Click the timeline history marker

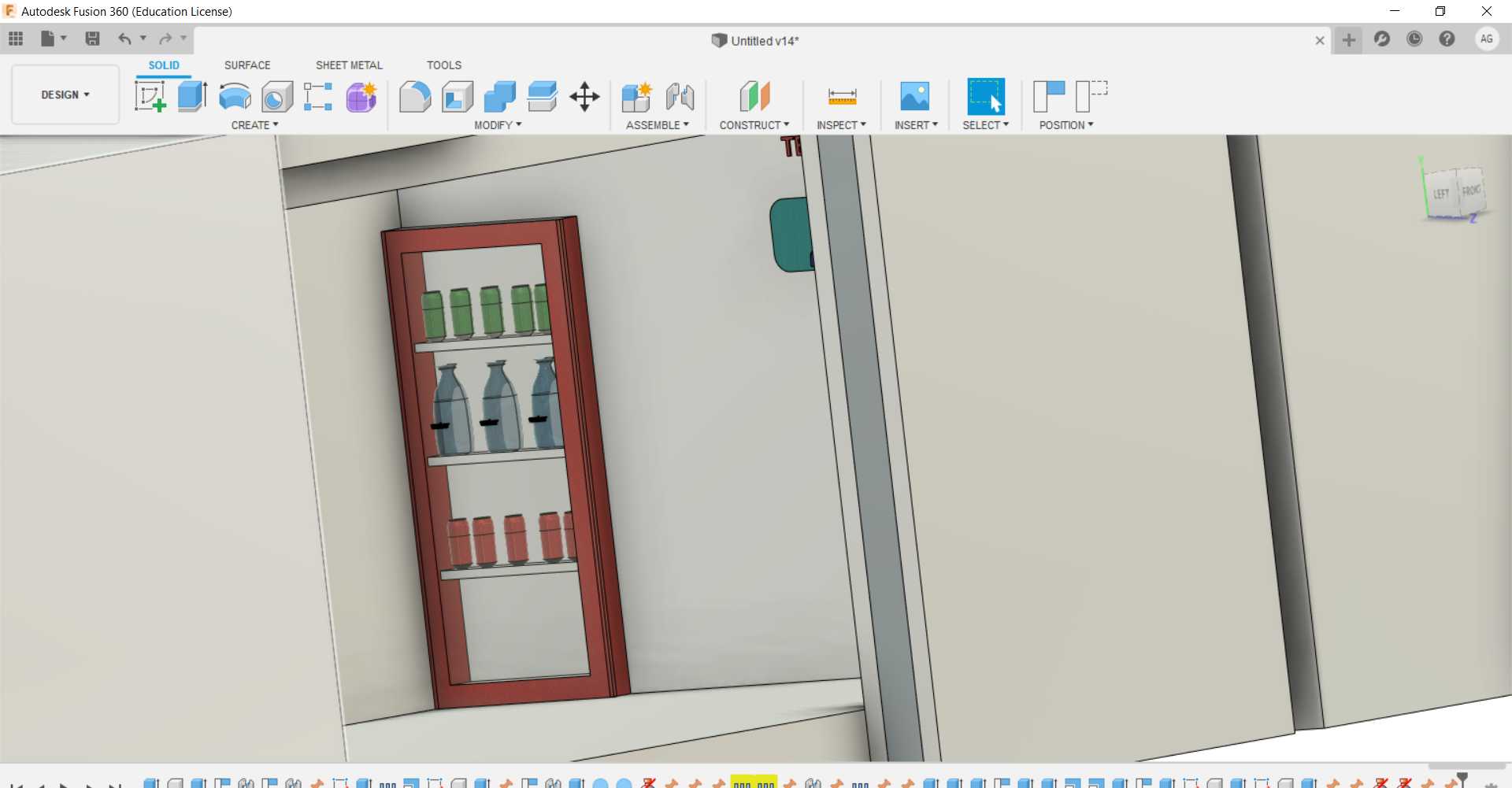pyautogui.click(x=1462, y=779)
